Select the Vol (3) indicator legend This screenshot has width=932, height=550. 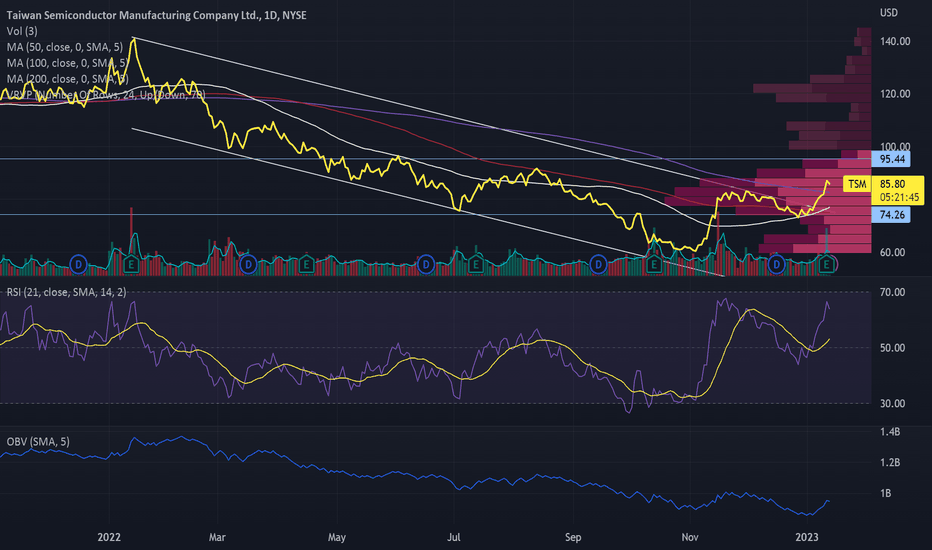pos(22,31)
